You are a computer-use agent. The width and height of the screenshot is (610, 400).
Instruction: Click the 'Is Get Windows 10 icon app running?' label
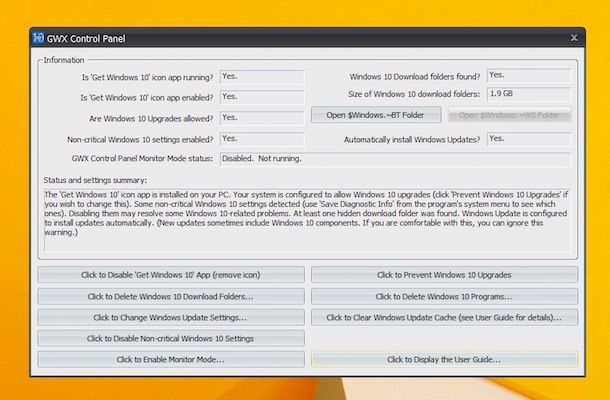147,77
